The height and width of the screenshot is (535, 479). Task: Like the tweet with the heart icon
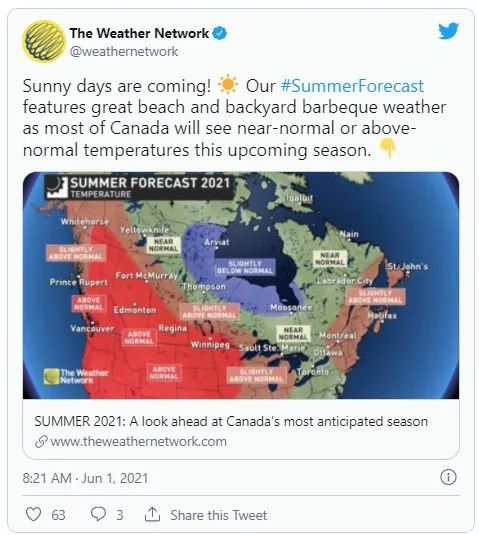(33, 514)
